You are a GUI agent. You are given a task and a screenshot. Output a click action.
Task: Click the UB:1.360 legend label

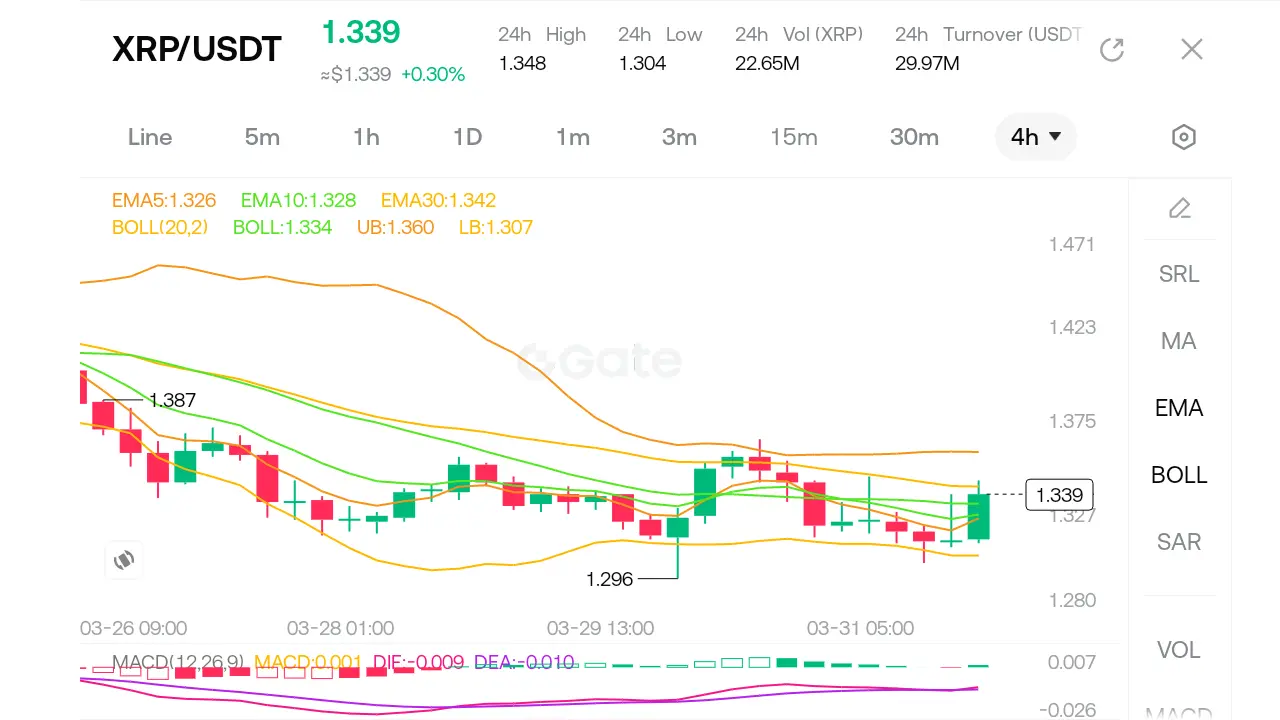pos(395,227)
